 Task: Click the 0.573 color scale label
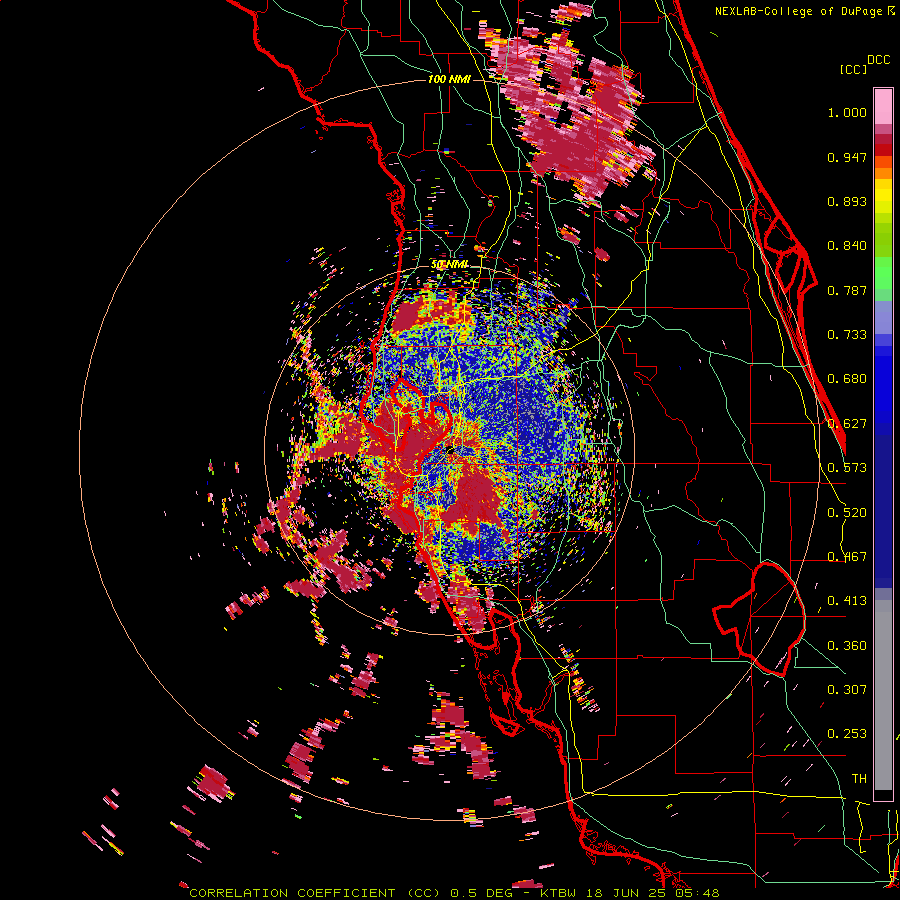tap(847, 468)
